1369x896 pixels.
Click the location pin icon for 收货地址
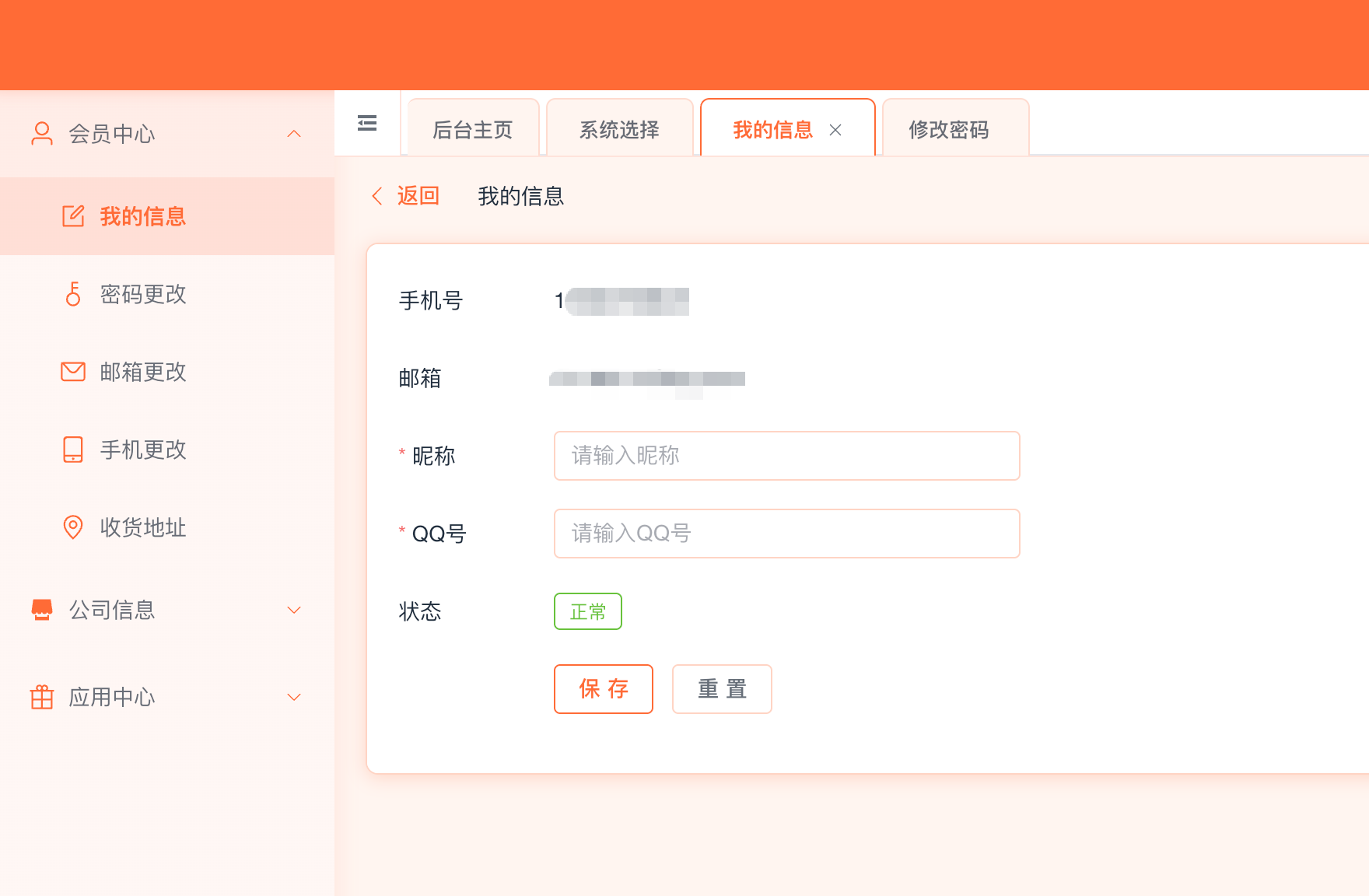coord(73,527)
